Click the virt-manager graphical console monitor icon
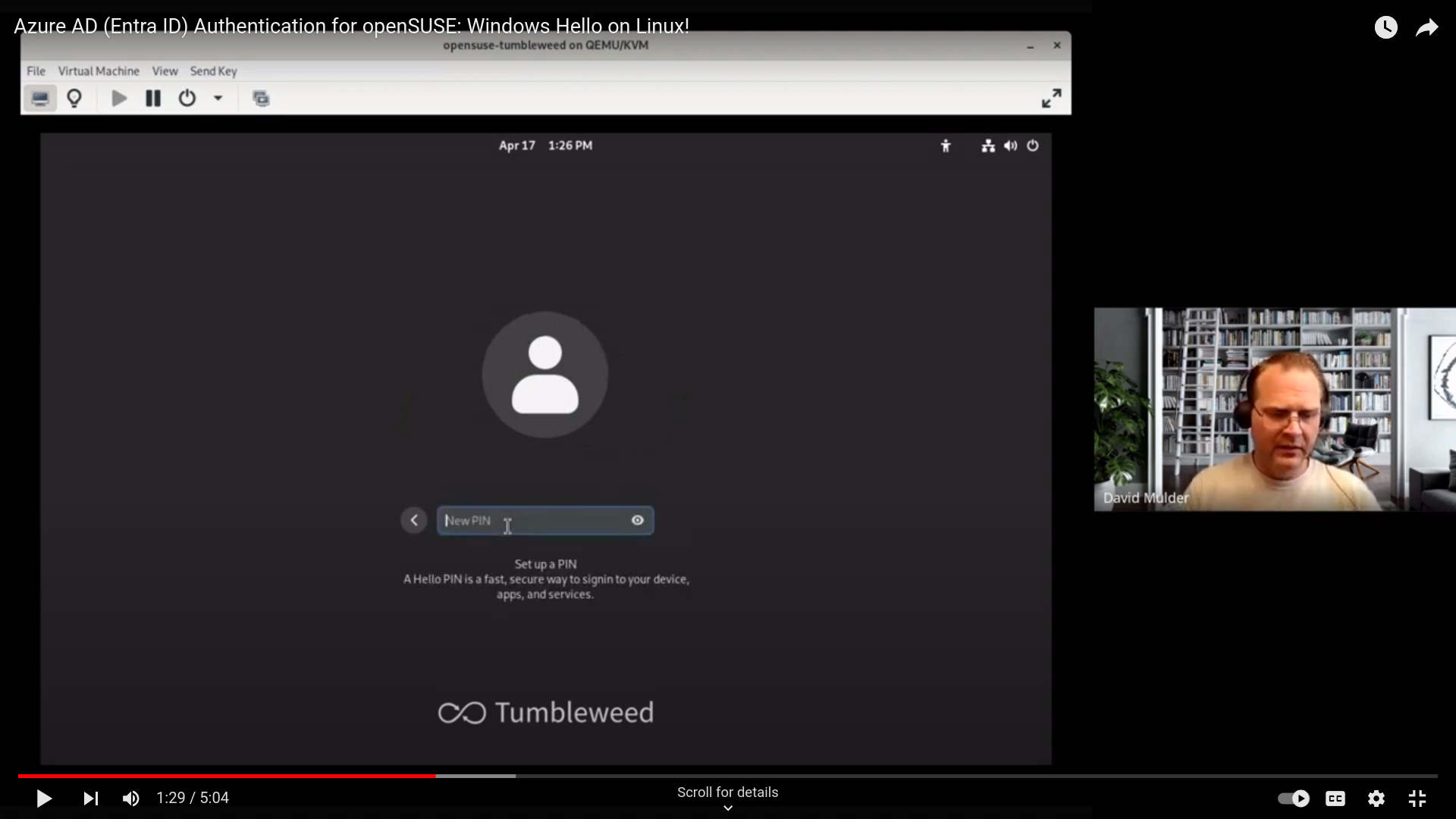The height and width of the screenshot is (819, 1456). (40, 99)
